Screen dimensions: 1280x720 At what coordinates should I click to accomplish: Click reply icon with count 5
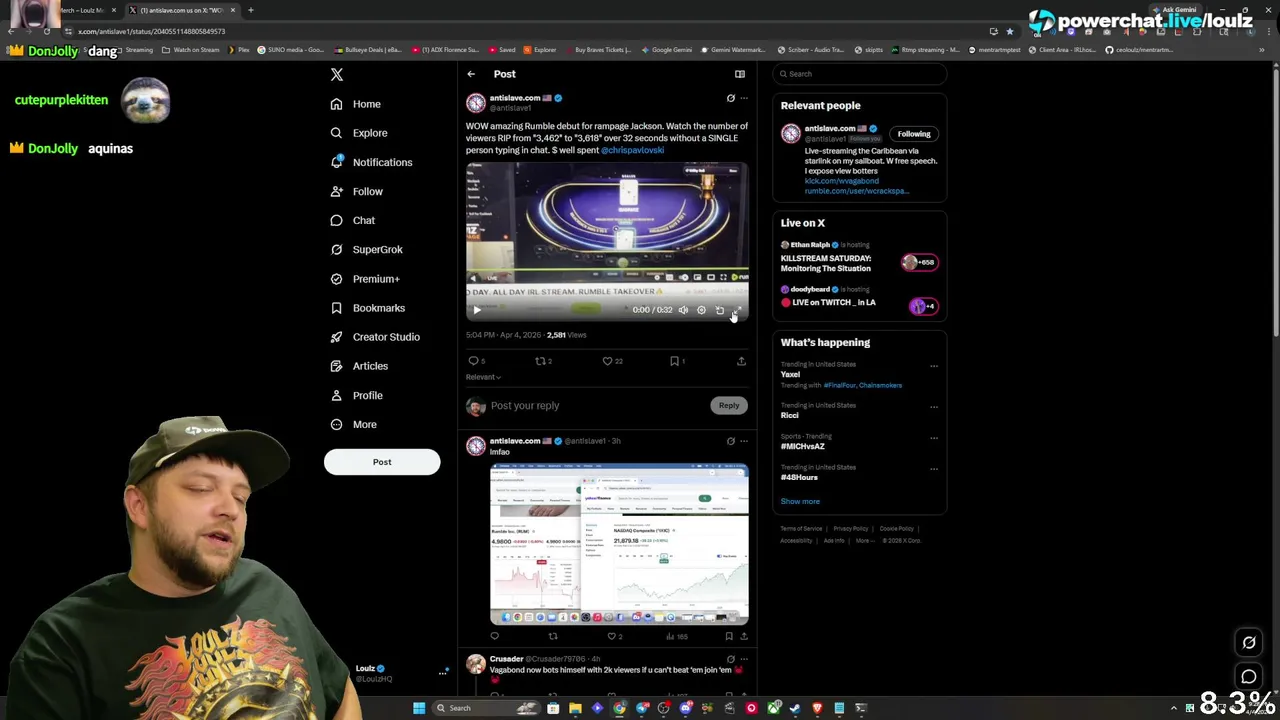coord(477,361)
